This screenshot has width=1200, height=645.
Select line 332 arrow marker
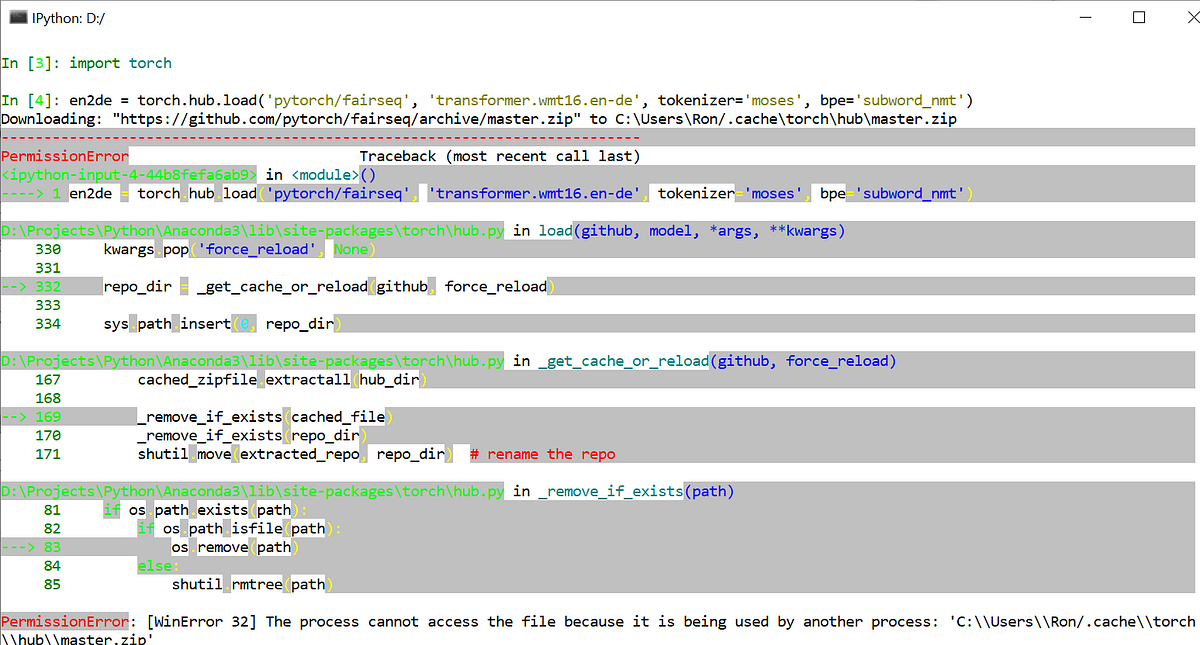28,286
